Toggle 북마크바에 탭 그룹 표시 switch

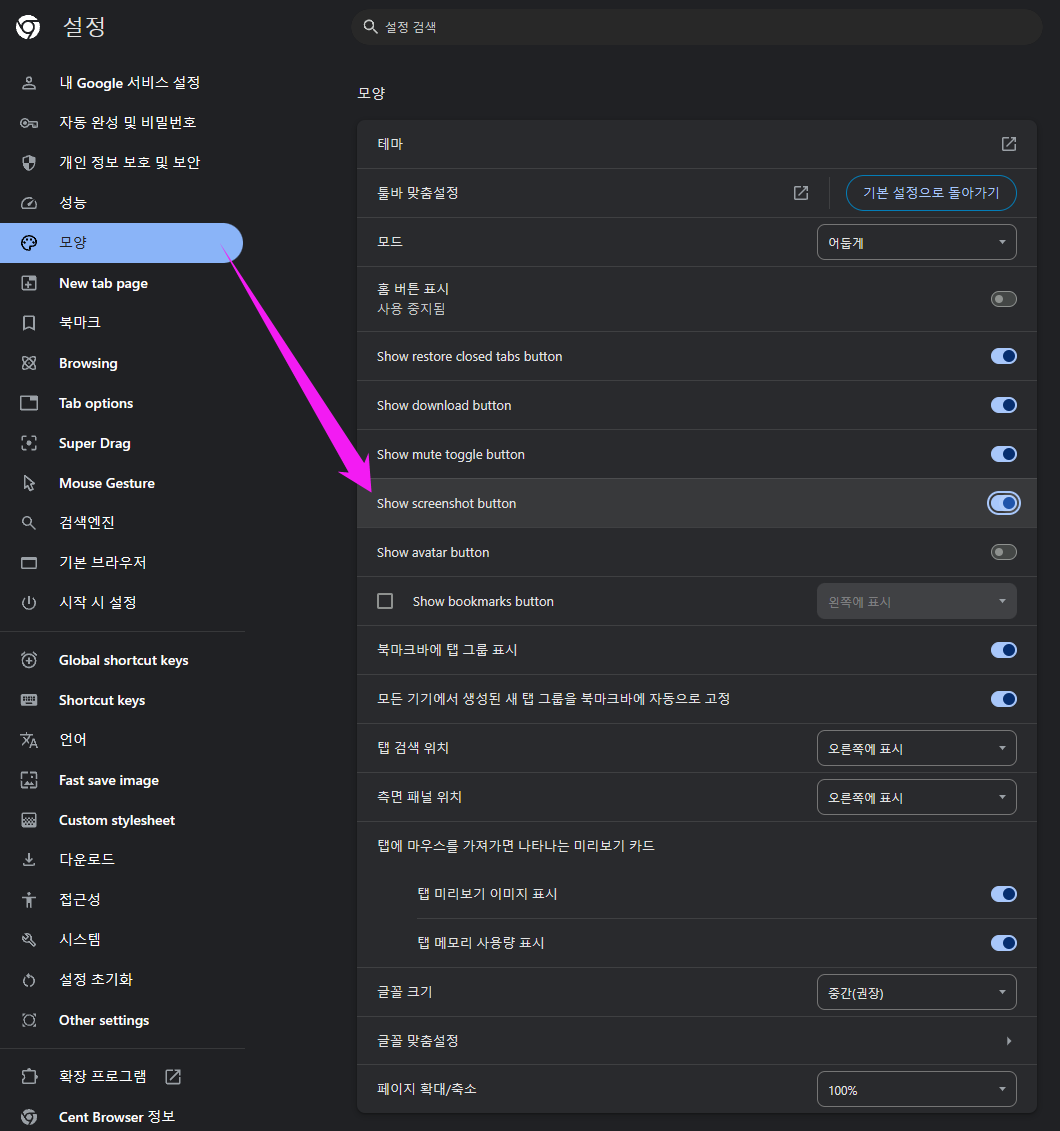[x=1003, y=650]
